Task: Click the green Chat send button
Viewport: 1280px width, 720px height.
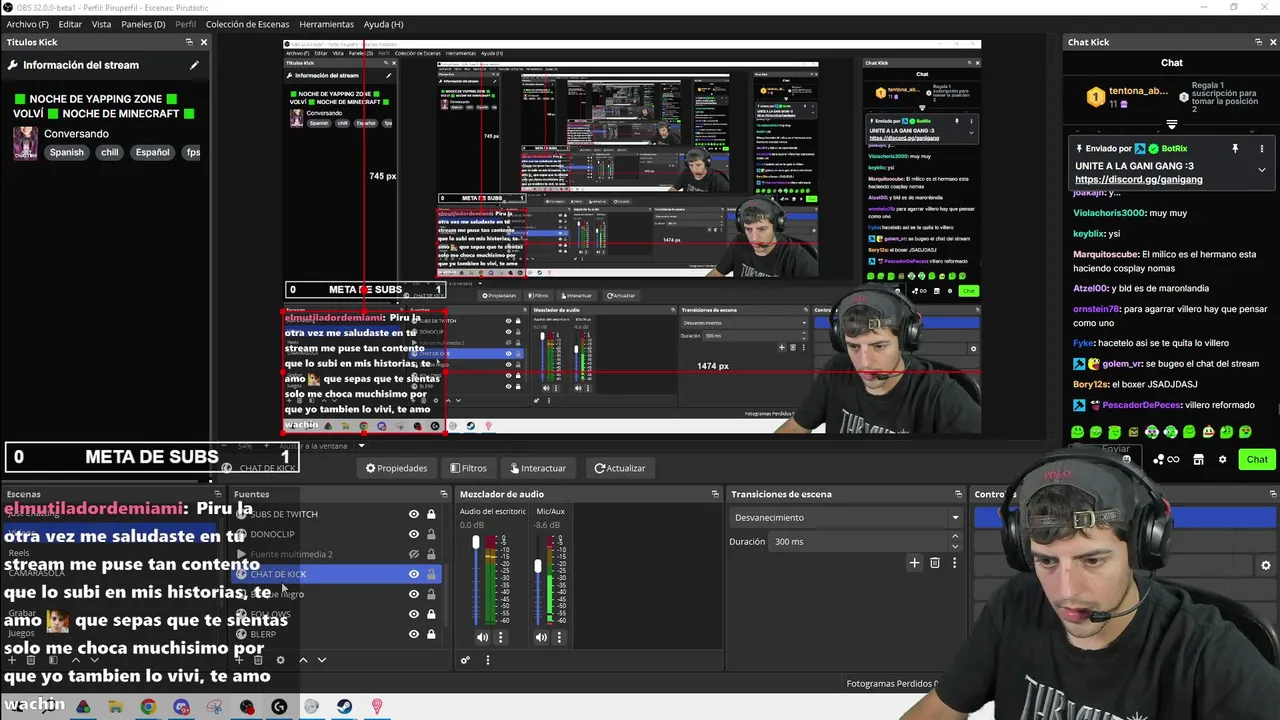Action: click(x=1256, y=459)
